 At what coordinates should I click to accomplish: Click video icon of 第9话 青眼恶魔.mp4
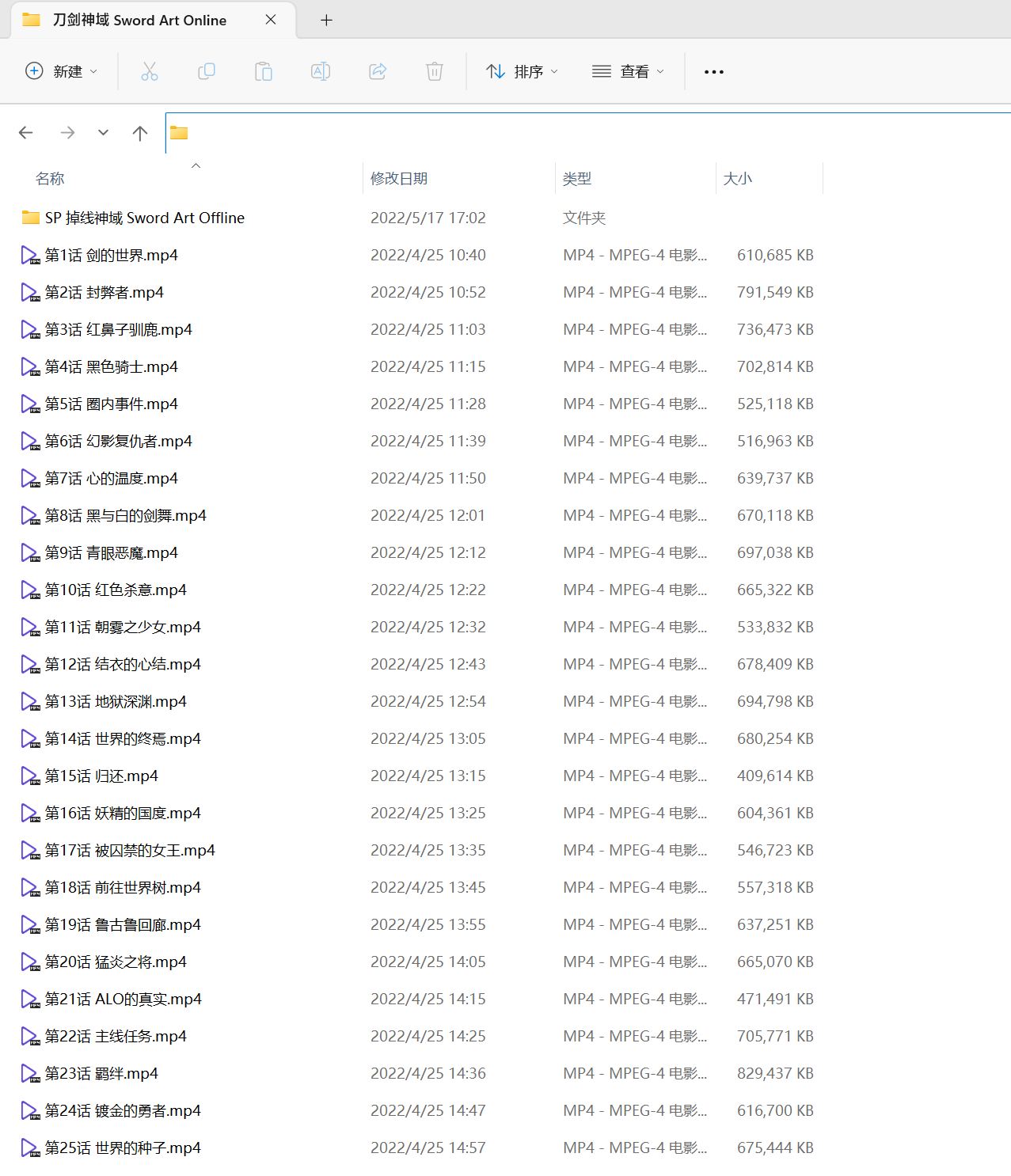30,552
